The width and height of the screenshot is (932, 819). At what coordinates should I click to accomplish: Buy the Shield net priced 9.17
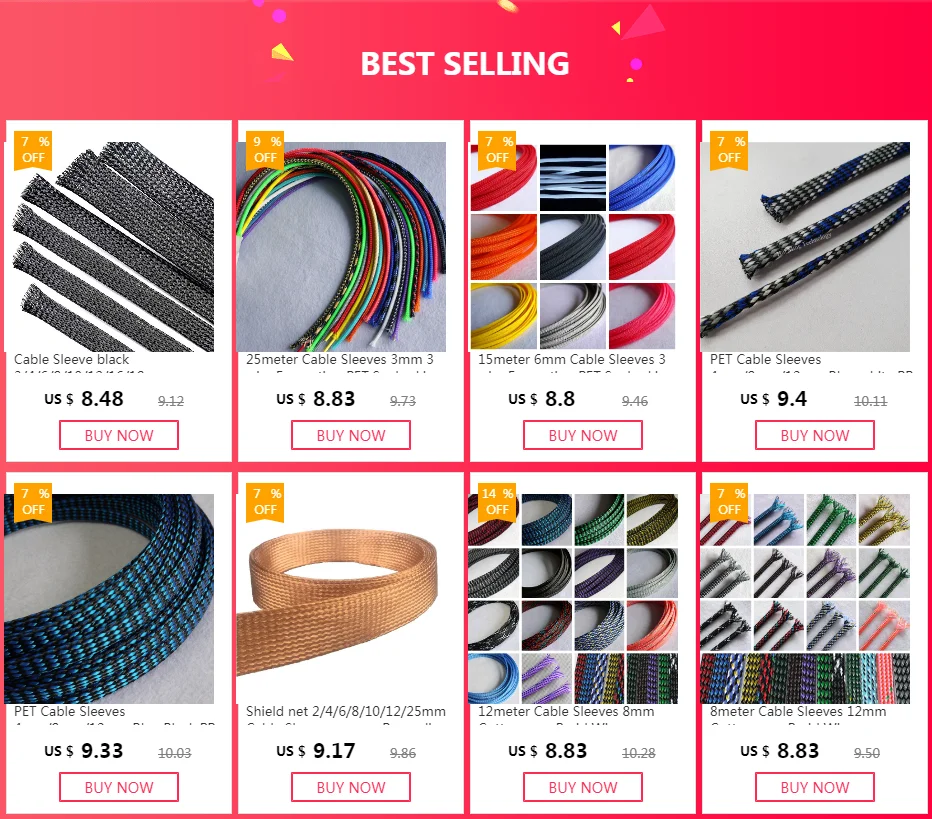click(351, 788)
